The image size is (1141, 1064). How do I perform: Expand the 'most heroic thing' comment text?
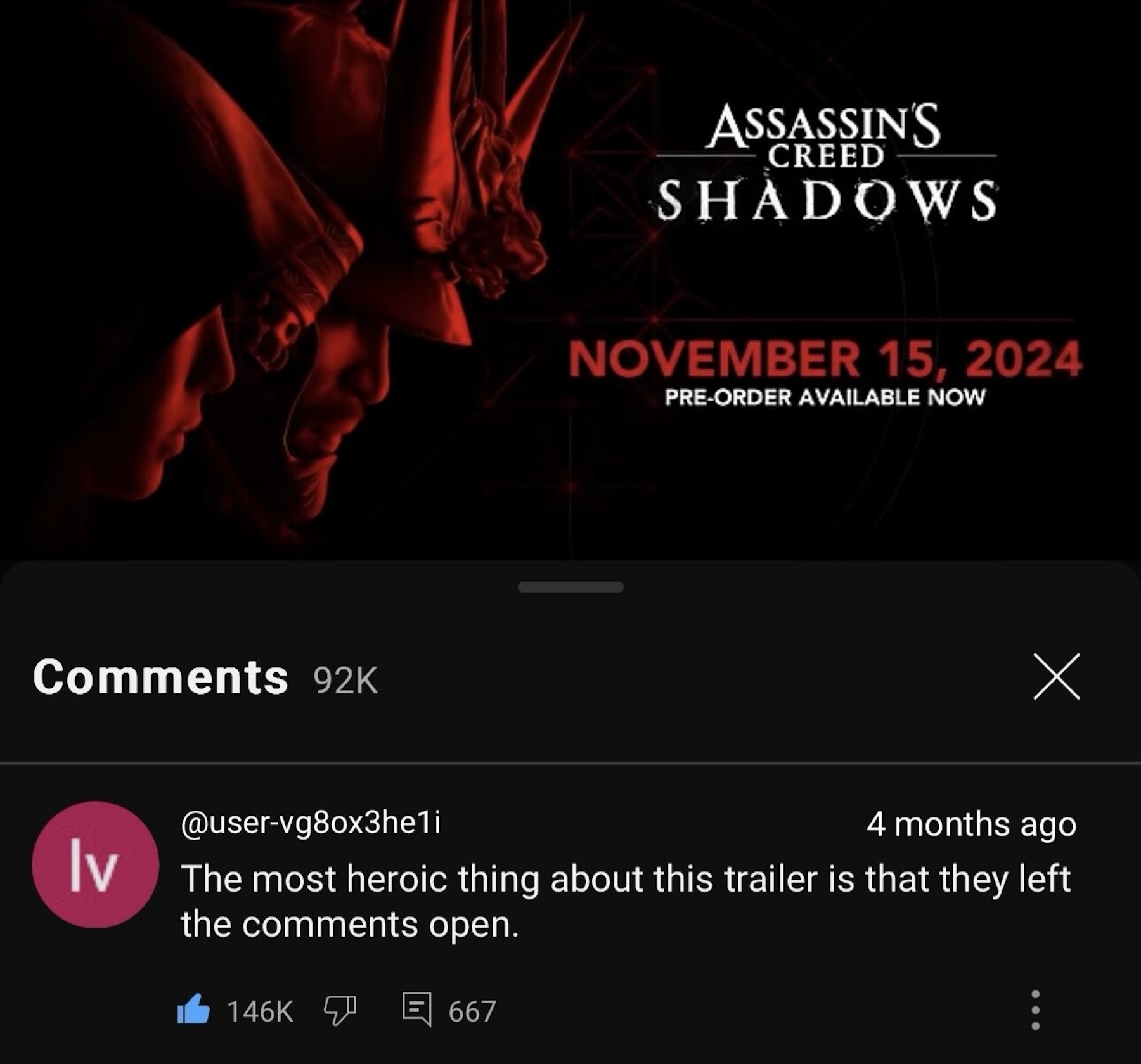pos(626,901)
